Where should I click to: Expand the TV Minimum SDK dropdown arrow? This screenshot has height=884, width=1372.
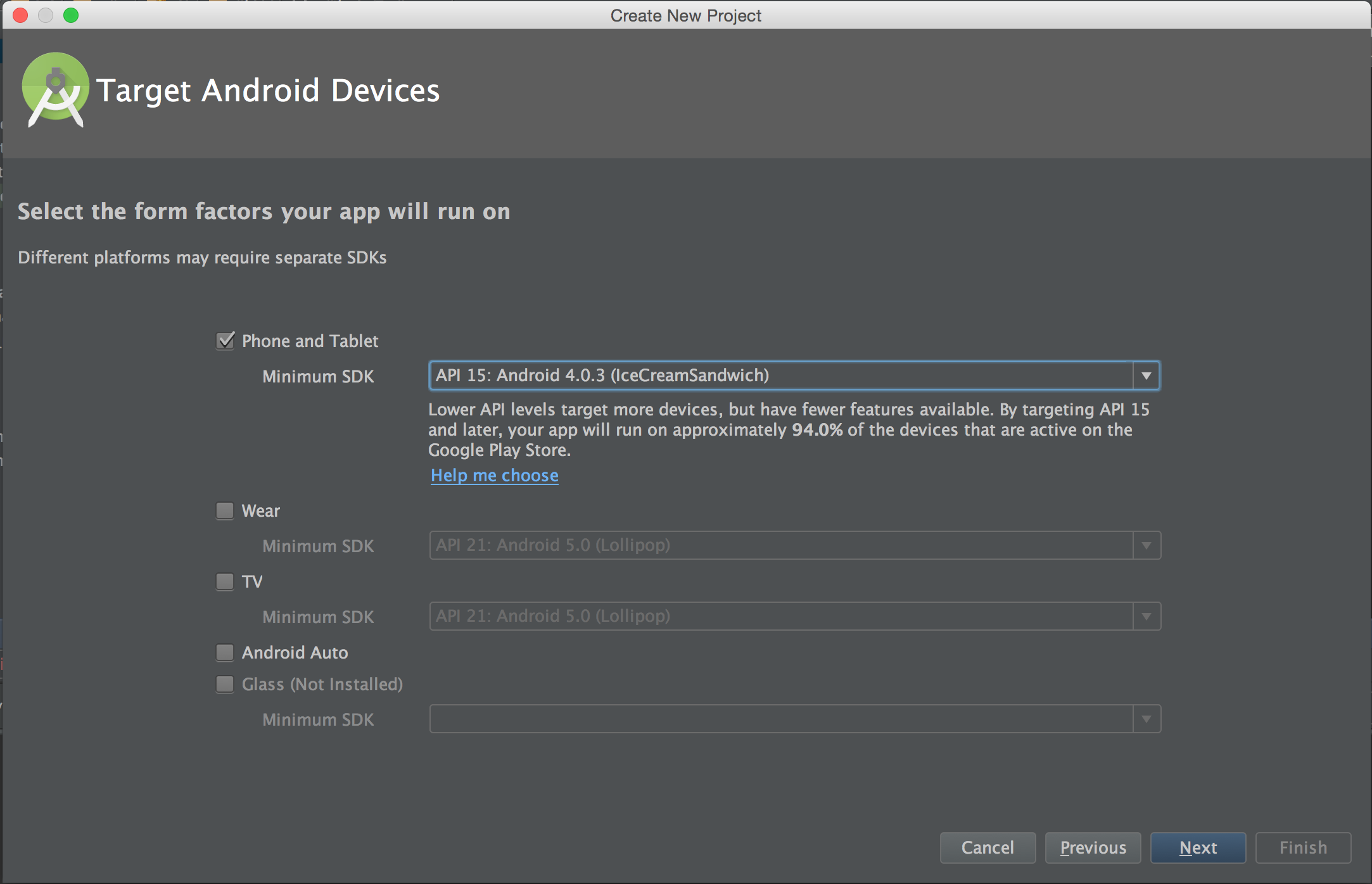point(1146,616)
